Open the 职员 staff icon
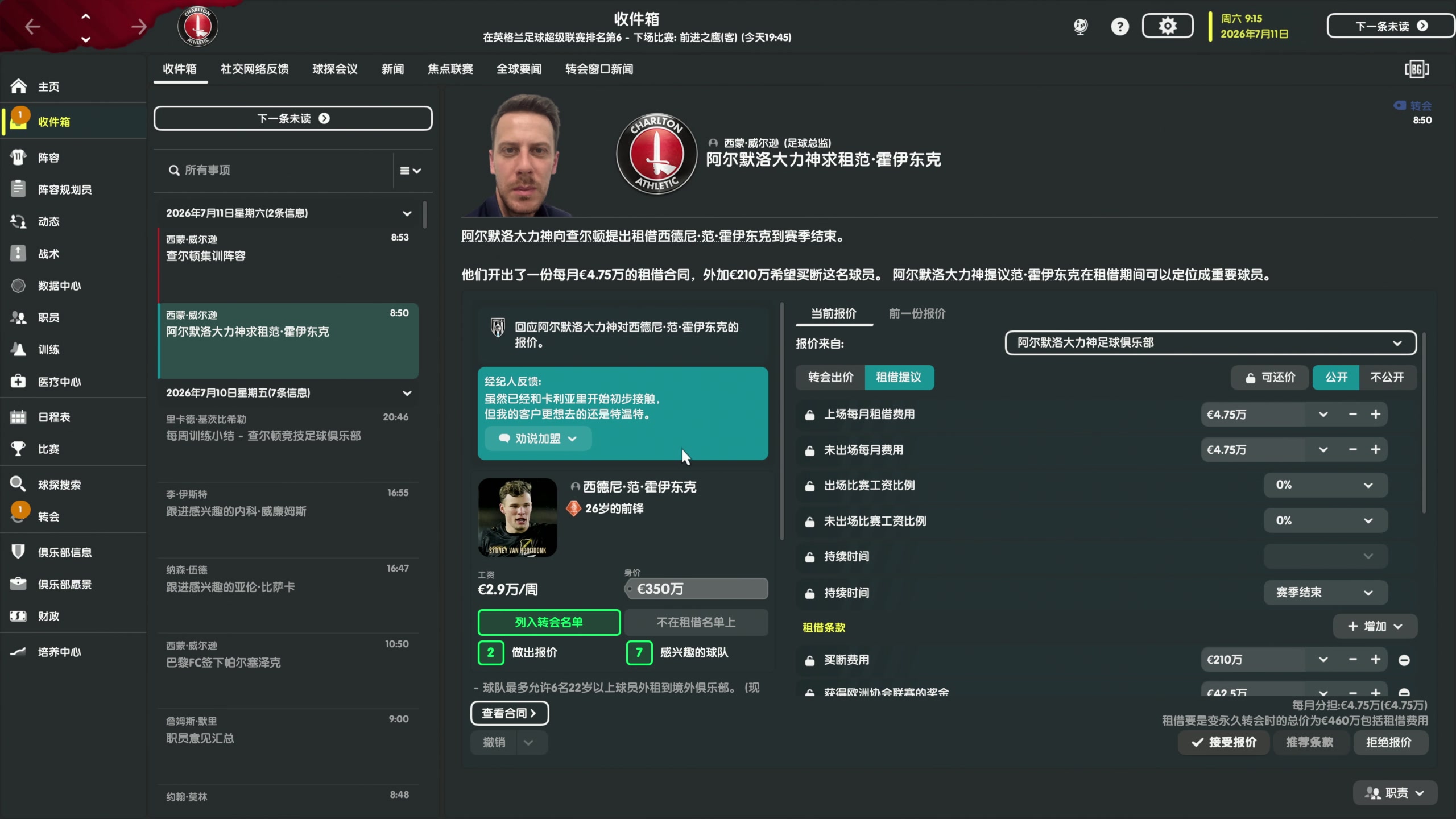 (18, 317)
